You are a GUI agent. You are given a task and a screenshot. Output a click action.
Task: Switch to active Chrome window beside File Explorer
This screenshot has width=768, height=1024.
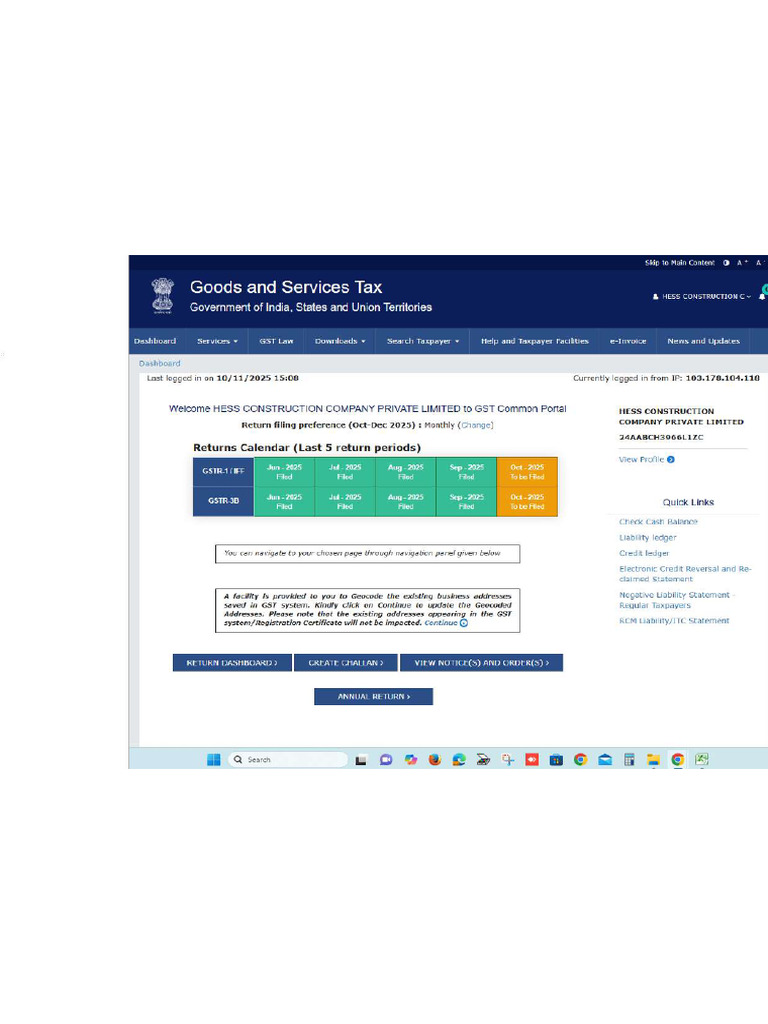(x=678, y=760)
